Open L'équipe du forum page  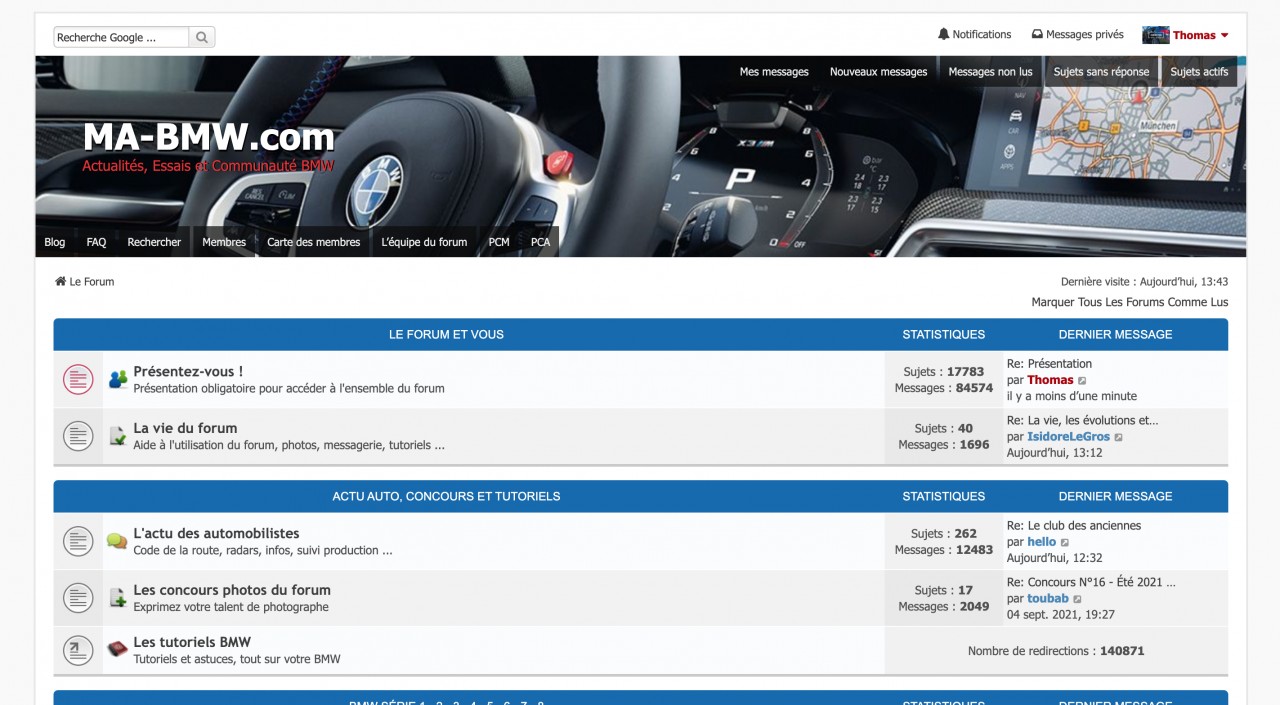pos(424,242)
